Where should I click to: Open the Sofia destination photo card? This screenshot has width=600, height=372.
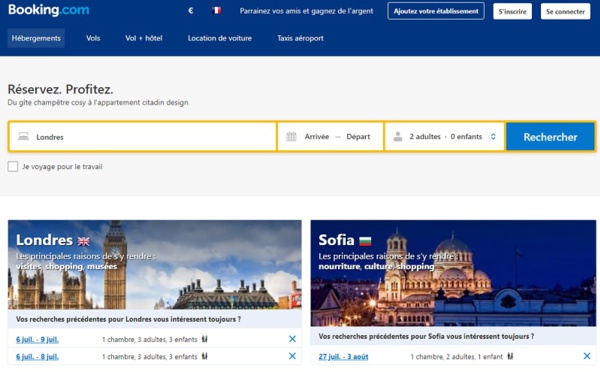pos(453,273)
